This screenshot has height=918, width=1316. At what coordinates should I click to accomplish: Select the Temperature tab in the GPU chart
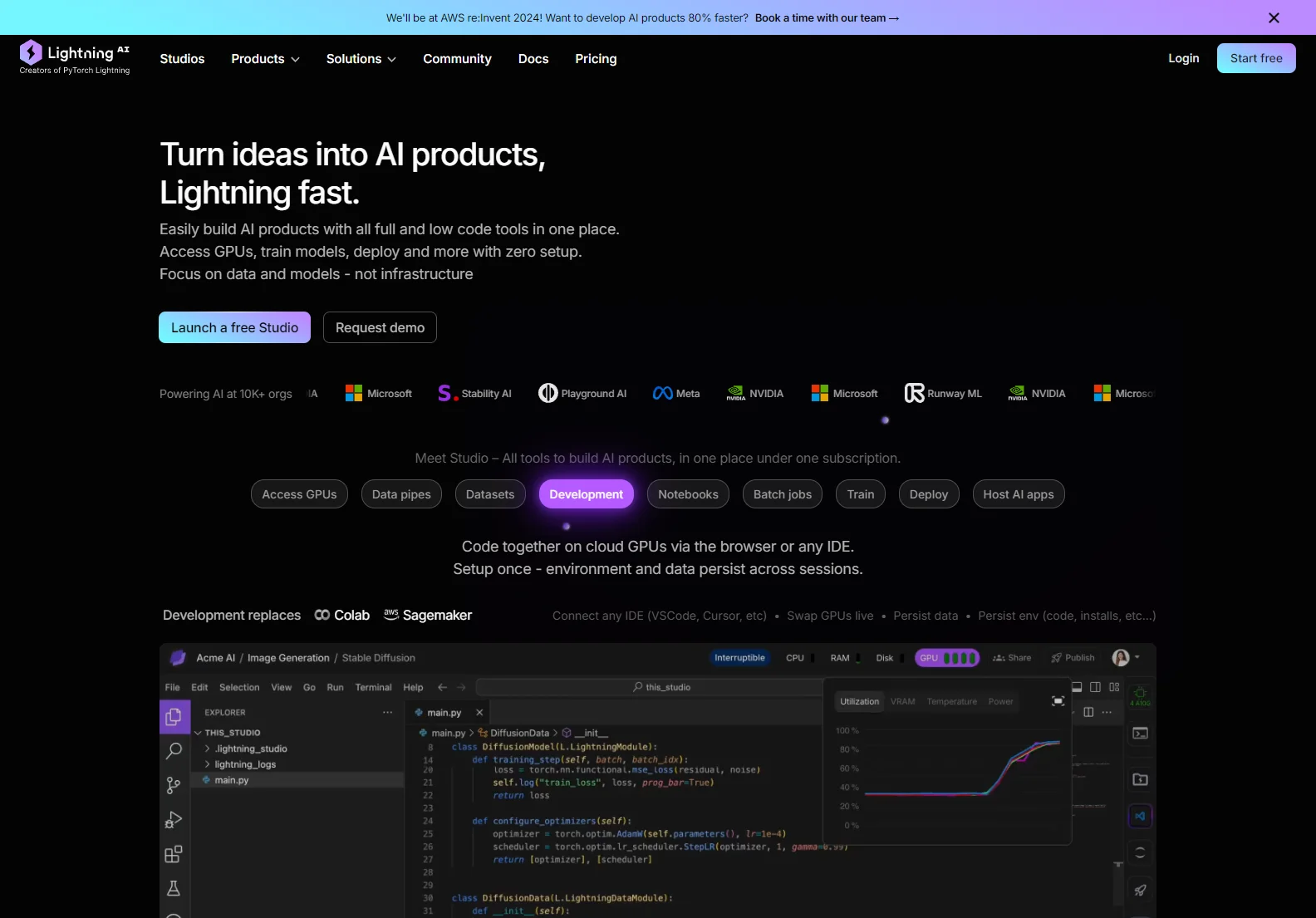tap(952, 701)
